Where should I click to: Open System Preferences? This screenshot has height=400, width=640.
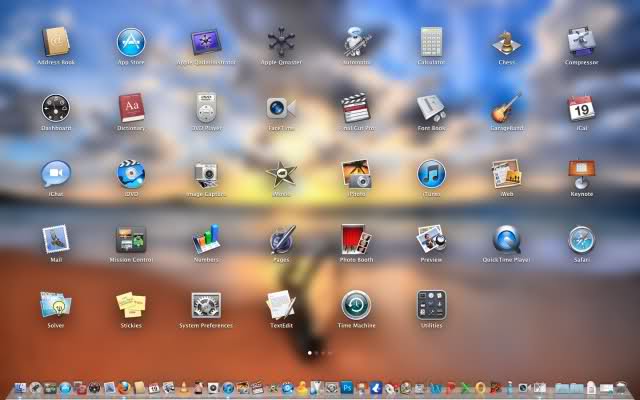[x=206, y=305]
